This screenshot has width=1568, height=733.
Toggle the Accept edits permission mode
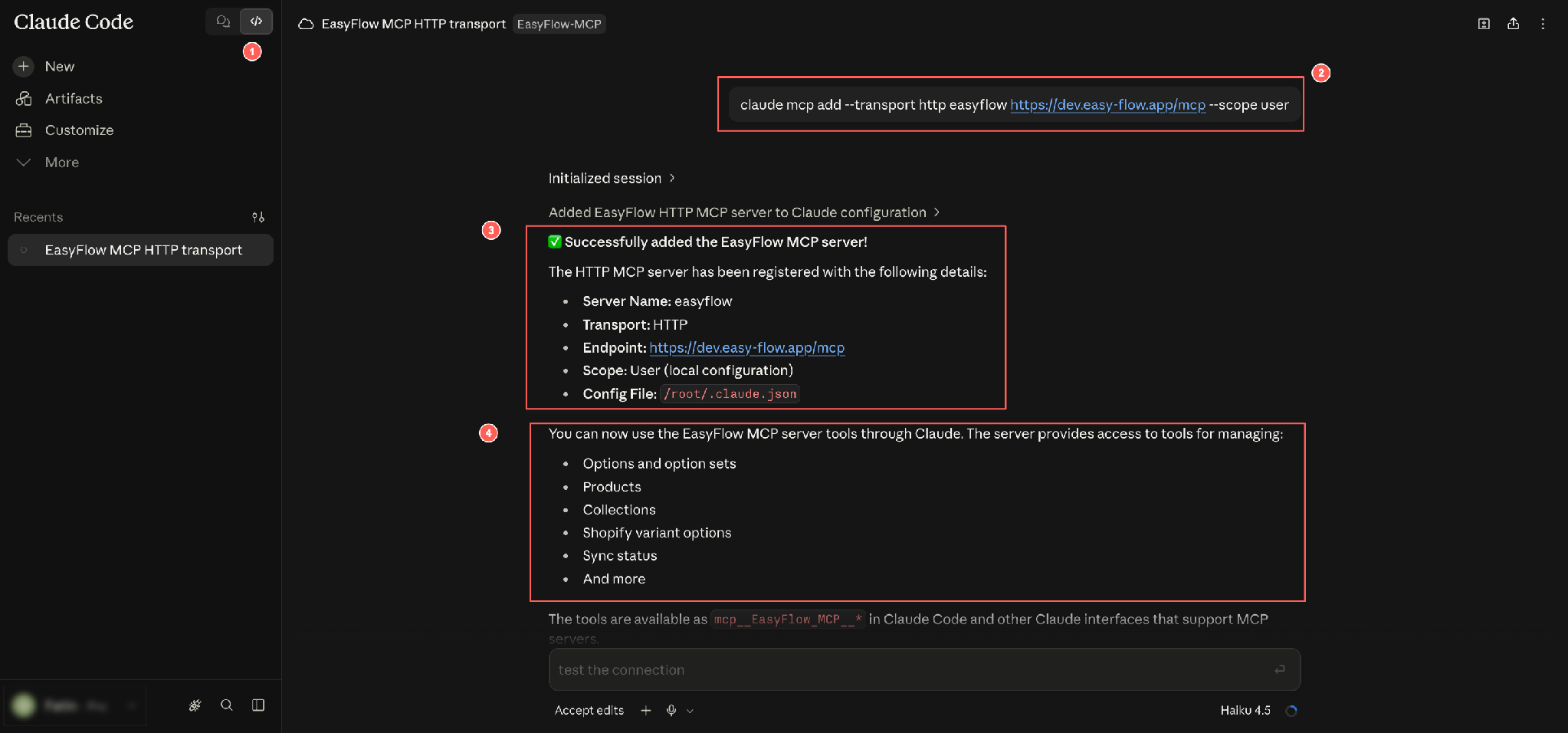589,711
